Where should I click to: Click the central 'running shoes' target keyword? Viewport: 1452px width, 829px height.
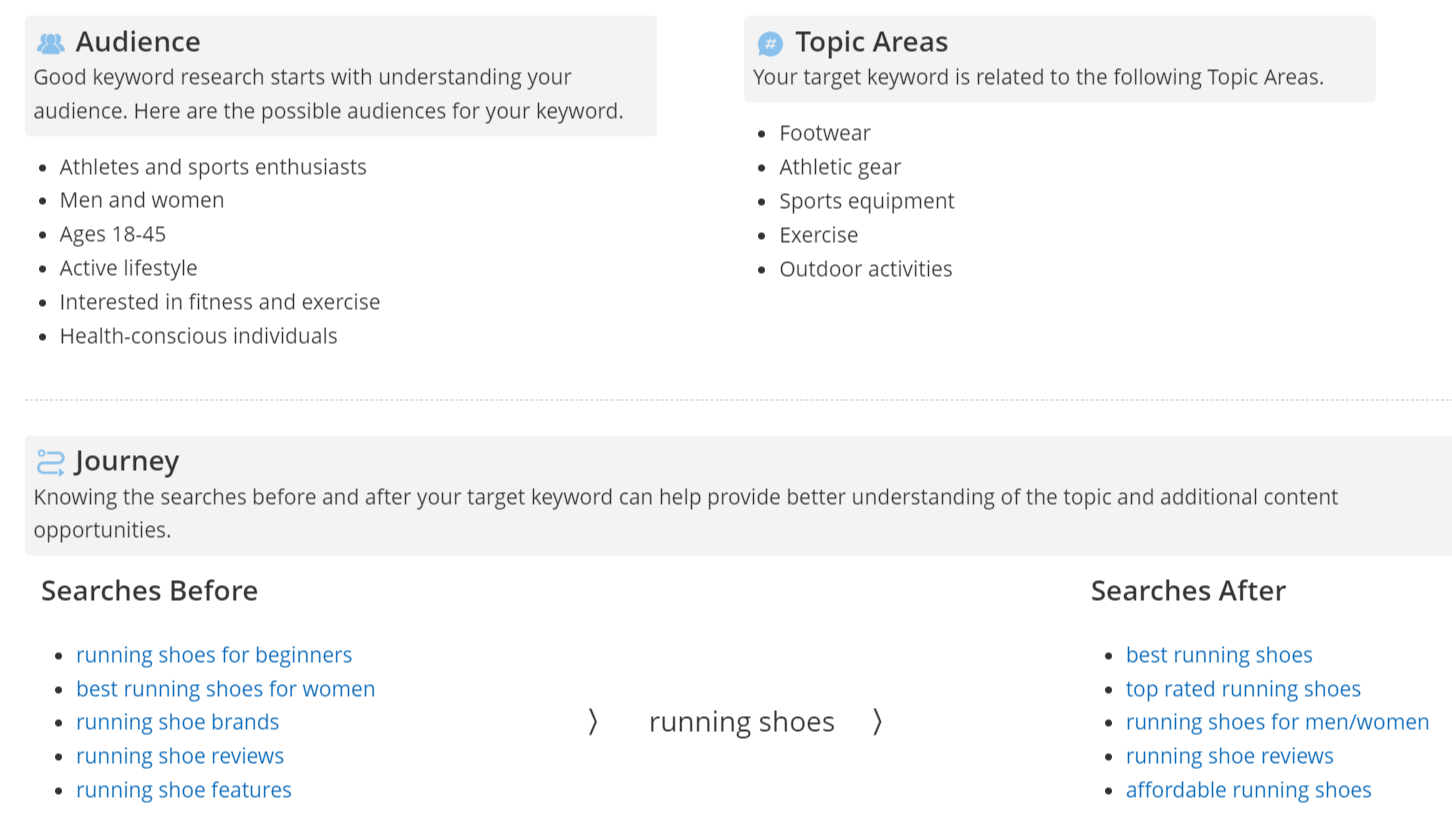[x=741, y=722]
